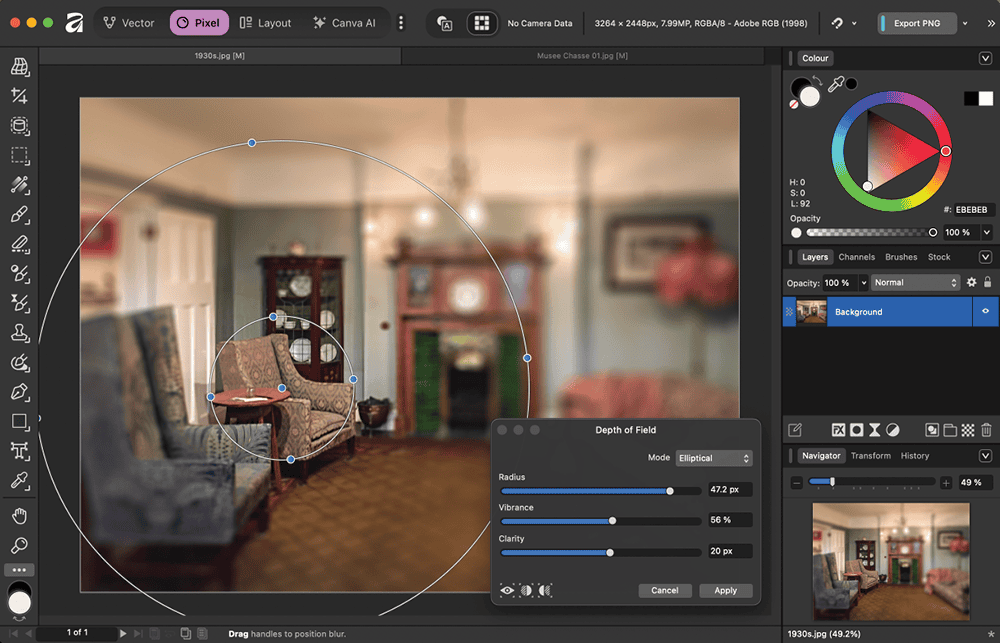Select the Crop tool
Image resolution: width=1000 pixels, height=643 pixels.
[x=19, y=96]
